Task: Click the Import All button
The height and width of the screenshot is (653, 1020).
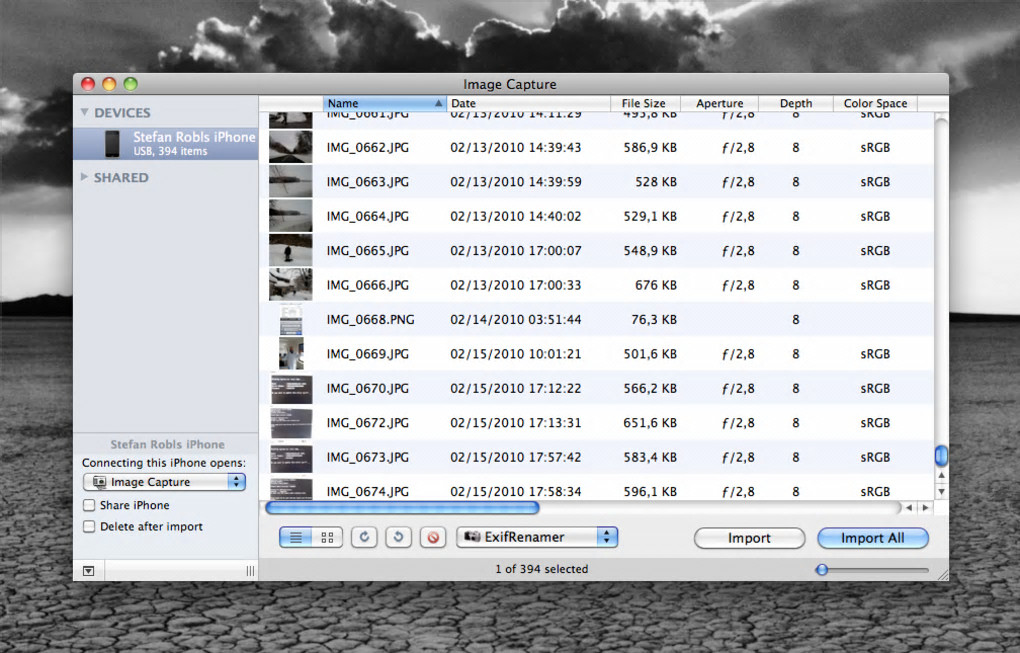Action: point(872,538)
